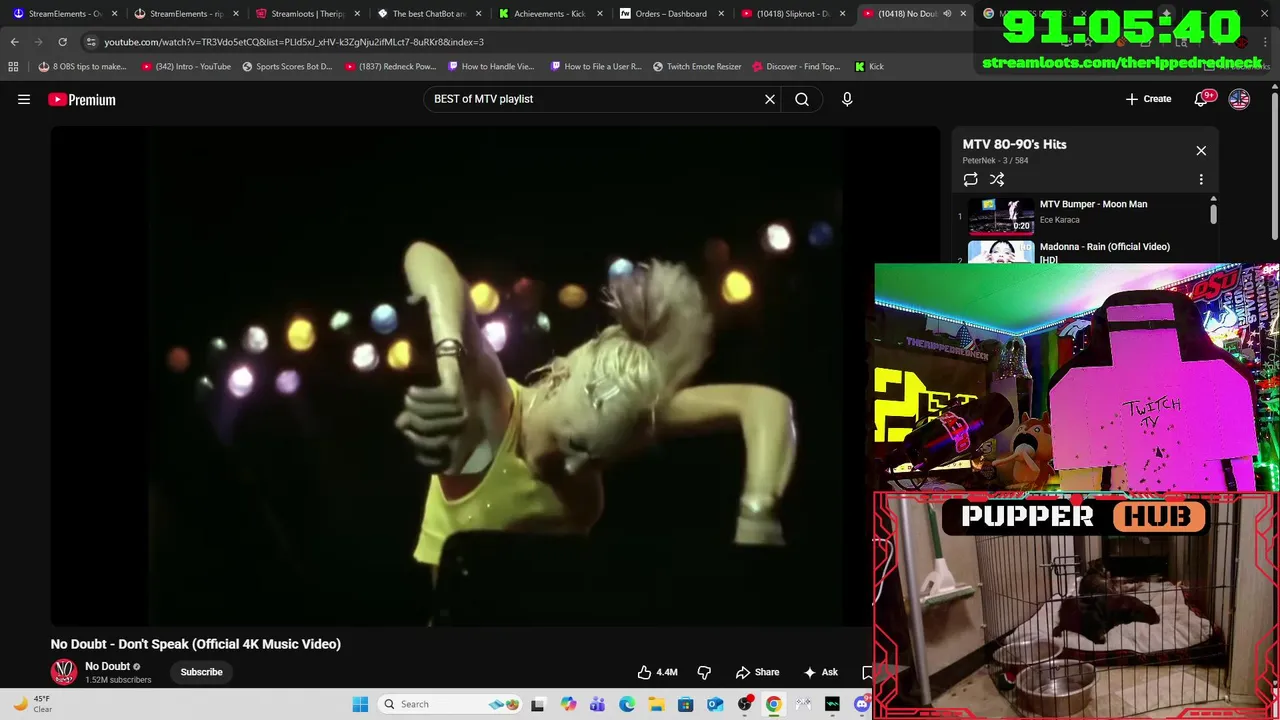Switch to first StreamElements tab
This screenshot has height=720, width=1280.
coord(63,14)
